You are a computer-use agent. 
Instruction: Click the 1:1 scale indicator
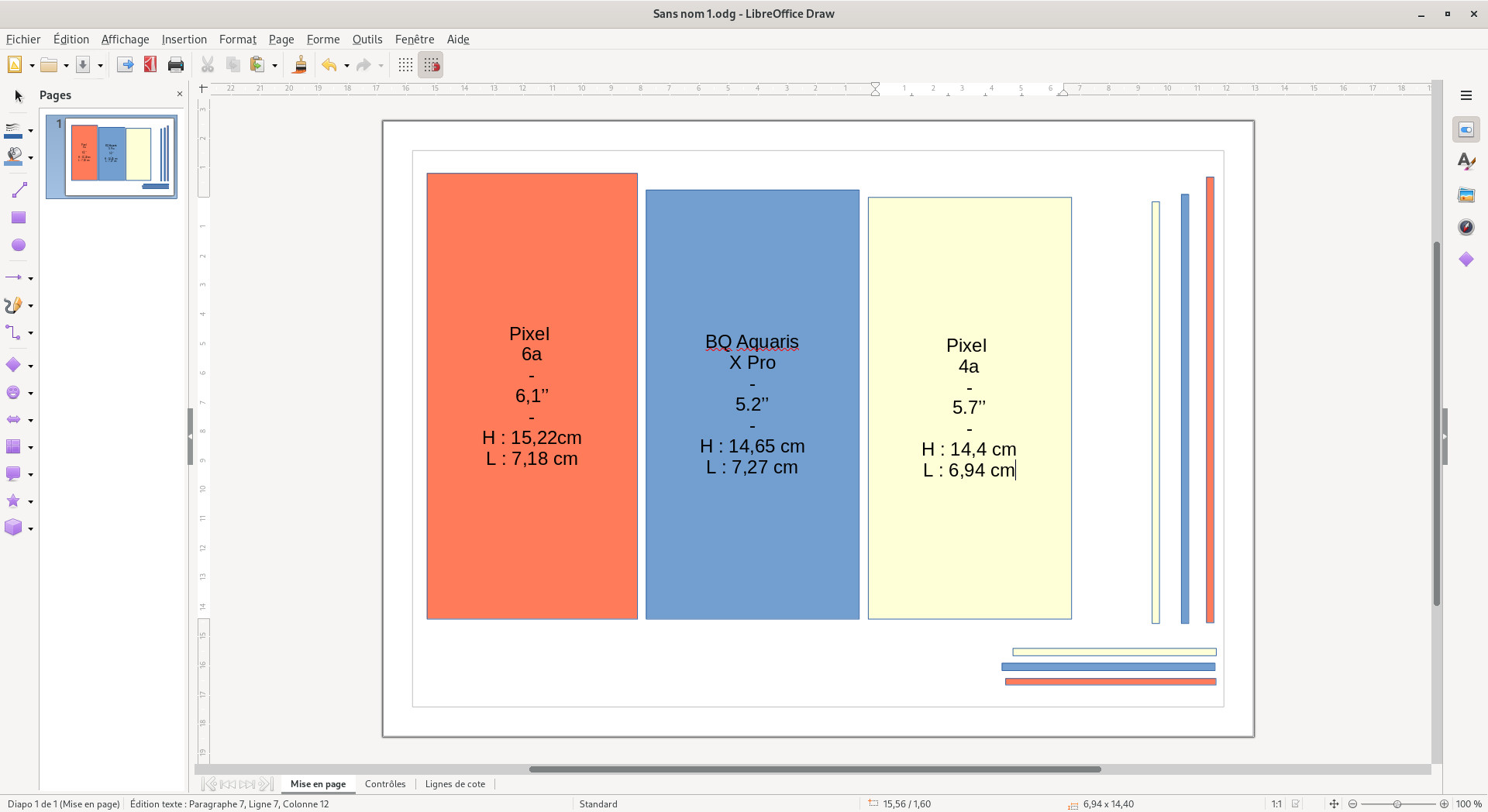pos(1276,804)
